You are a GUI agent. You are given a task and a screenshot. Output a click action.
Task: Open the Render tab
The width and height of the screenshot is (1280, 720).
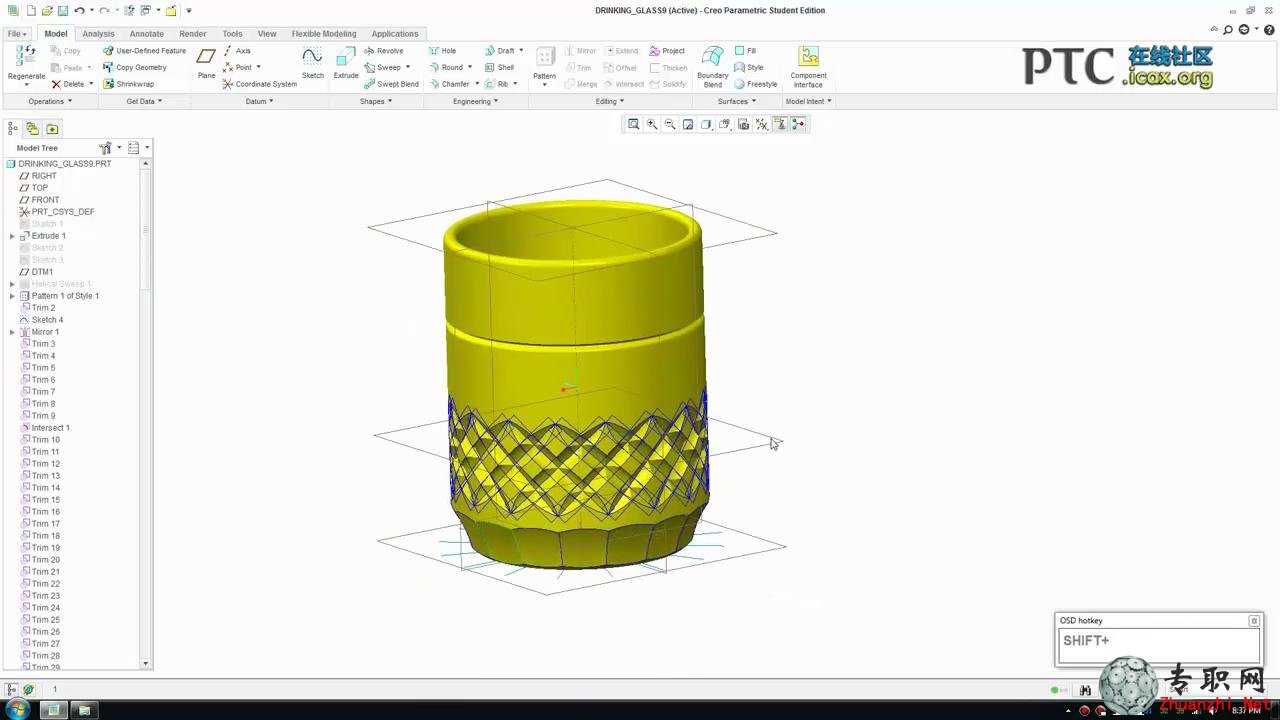tap(193, 33)
